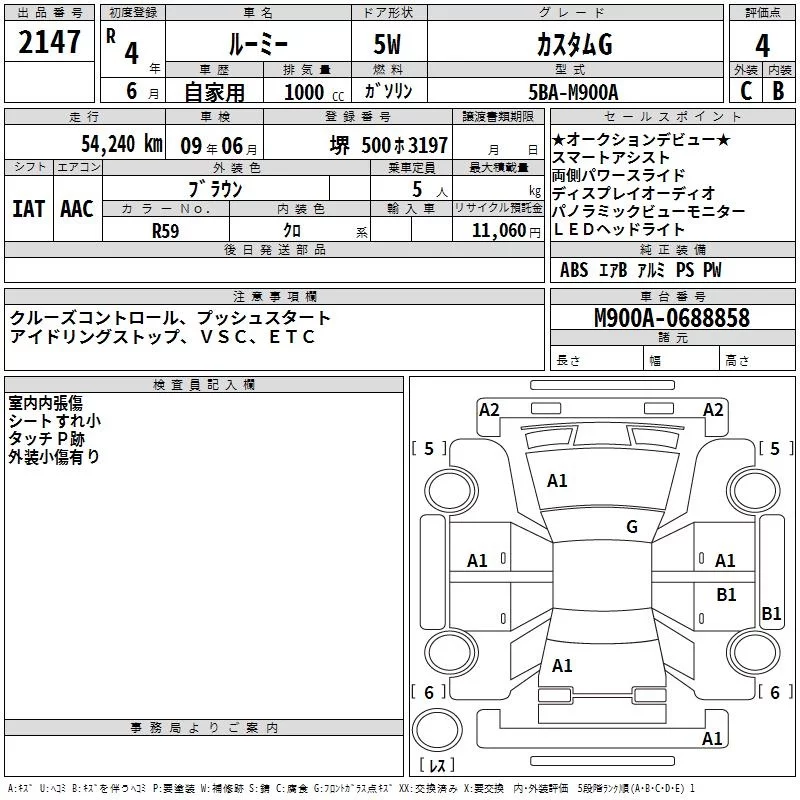Select アイドリングストップ、VSC、ETC note line
This screenshot has height=800, width=800.
point(163,337)
